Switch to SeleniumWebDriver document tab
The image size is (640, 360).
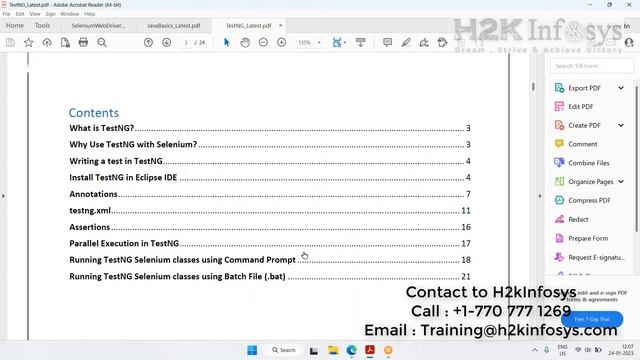coord(98,25)
